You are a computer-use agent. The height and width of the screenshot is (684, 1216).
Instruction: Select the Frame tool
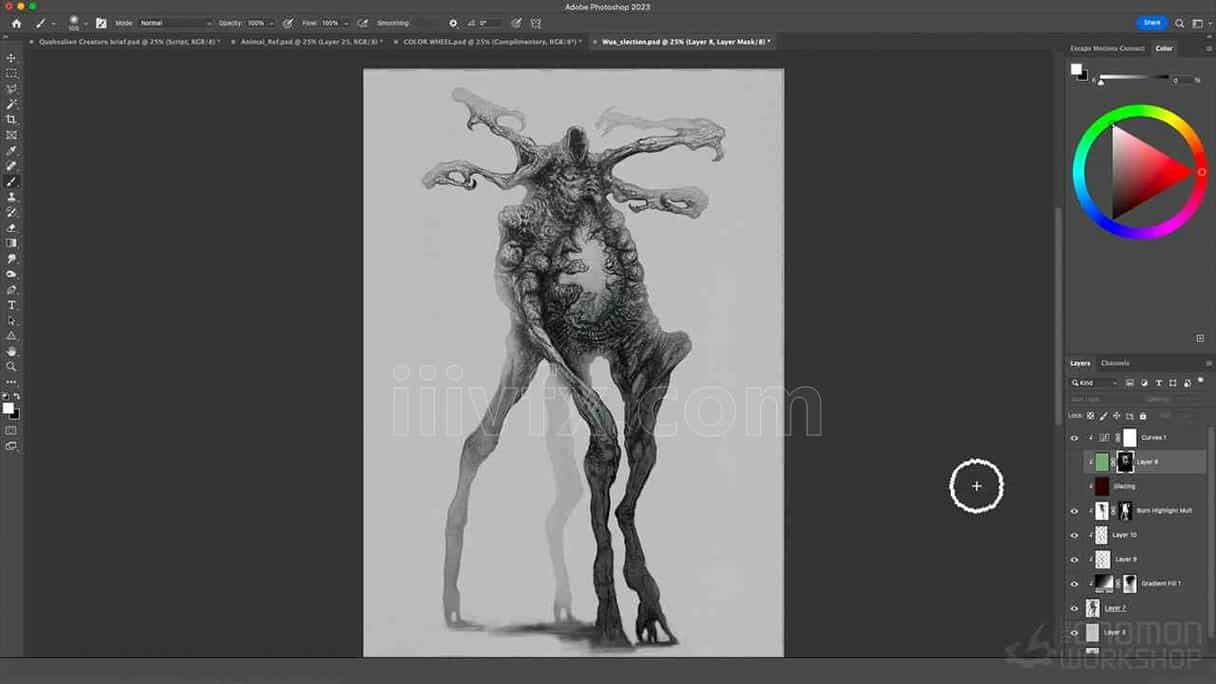[x=12, y=135]
